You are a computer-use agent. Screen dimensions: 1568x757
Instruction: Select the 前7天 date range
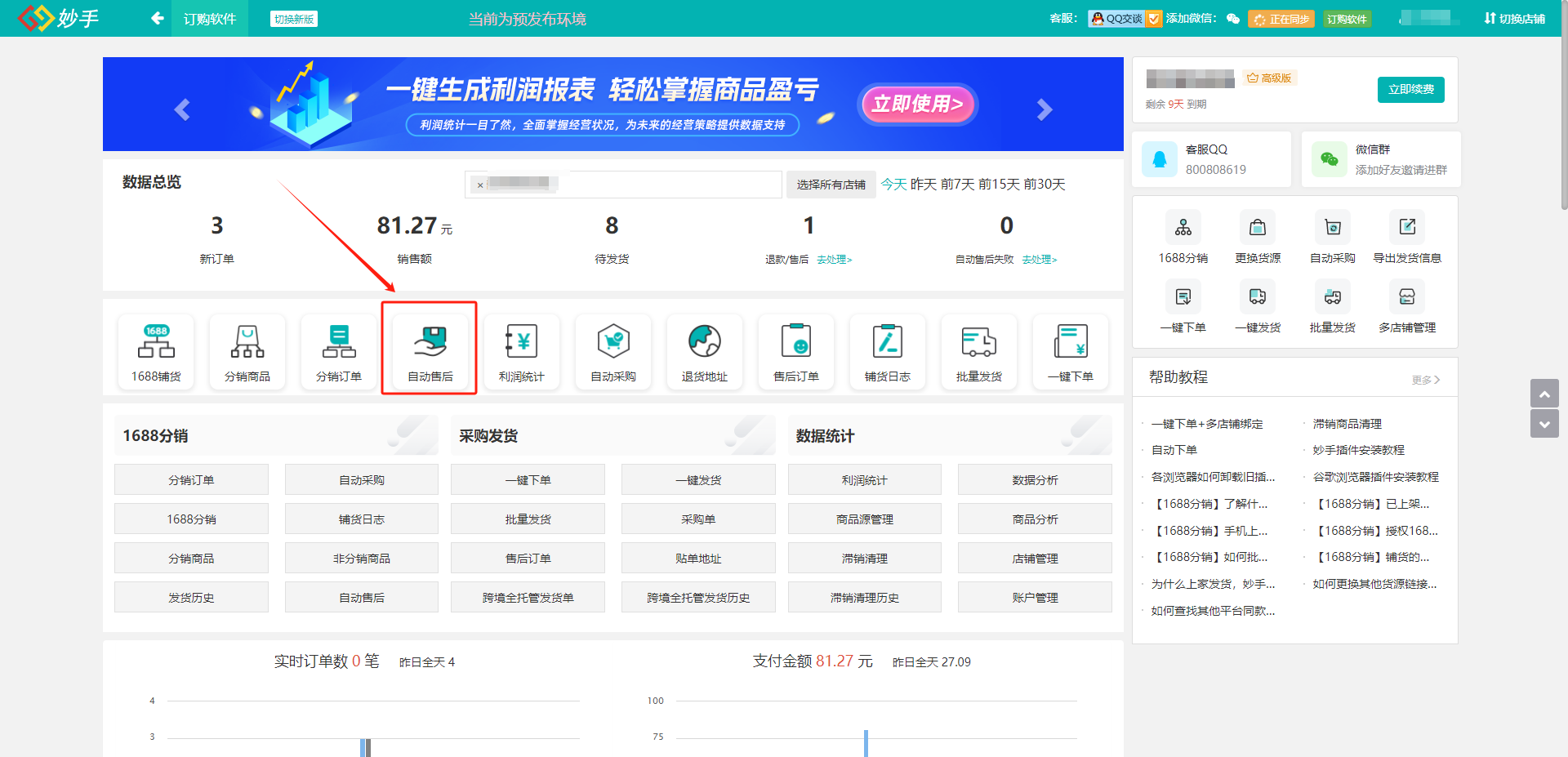coord(958,185)
